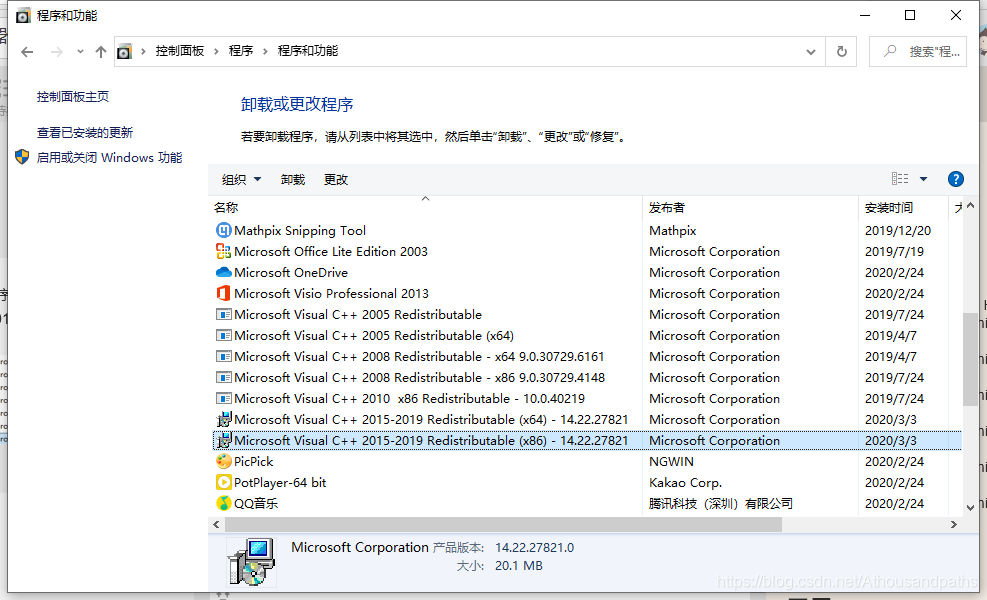
Task: Click the shield icon beside Windows 功能
Action: tap(22, 157)
